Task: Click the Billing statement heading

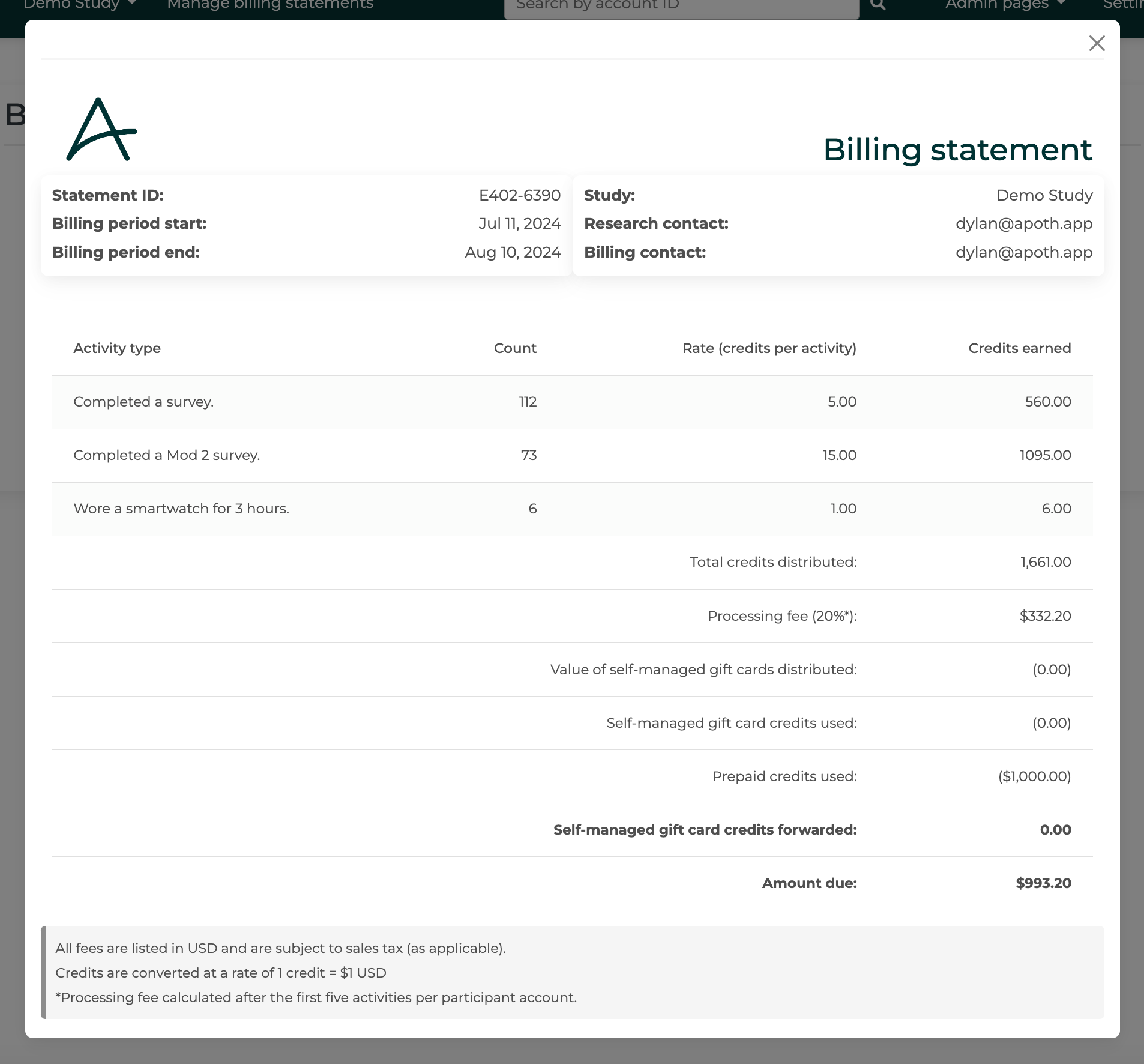Action: pos(958,150)
